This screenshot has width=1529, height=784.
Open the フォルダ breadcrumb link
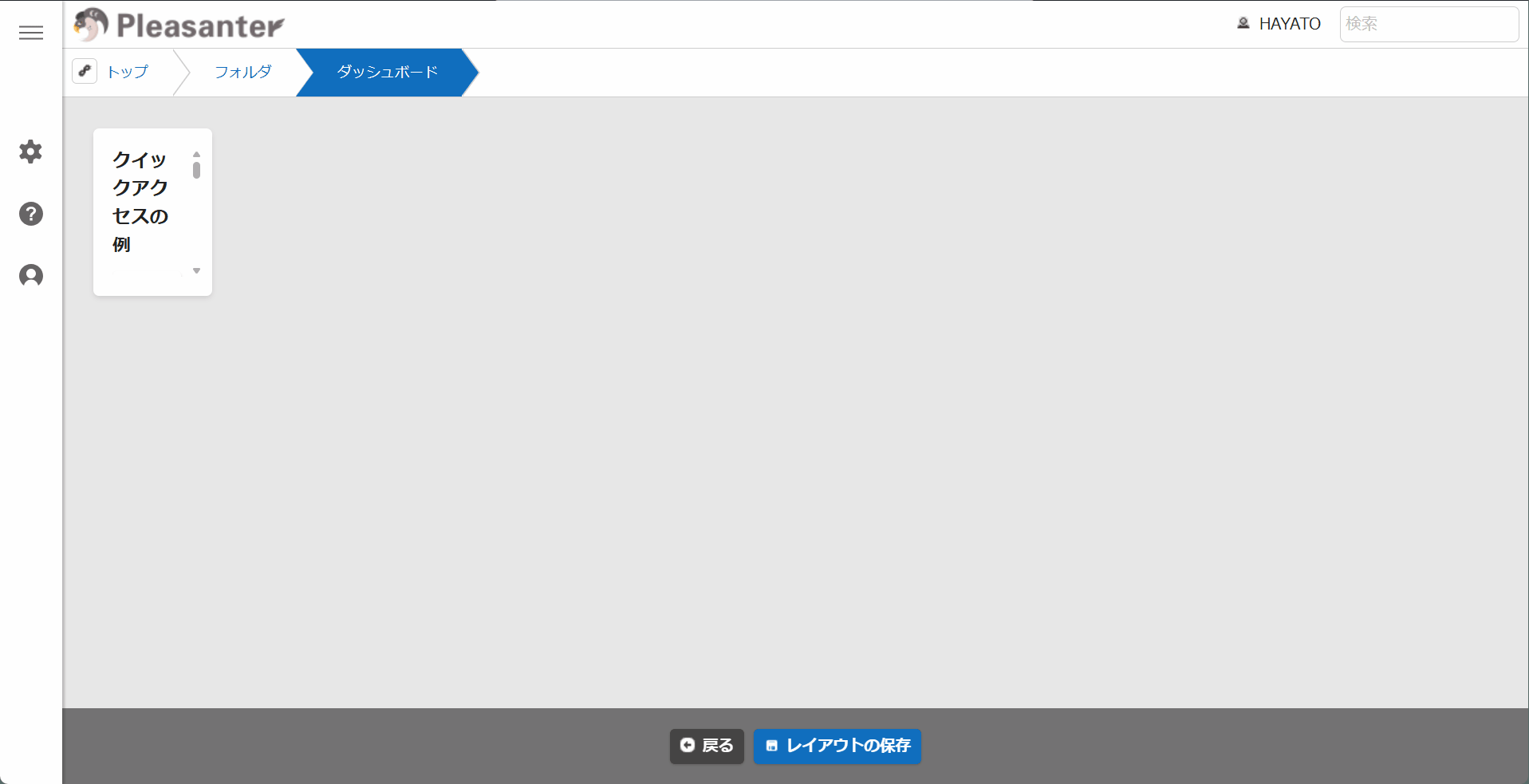pyautogui.click(x=243, y=72)
